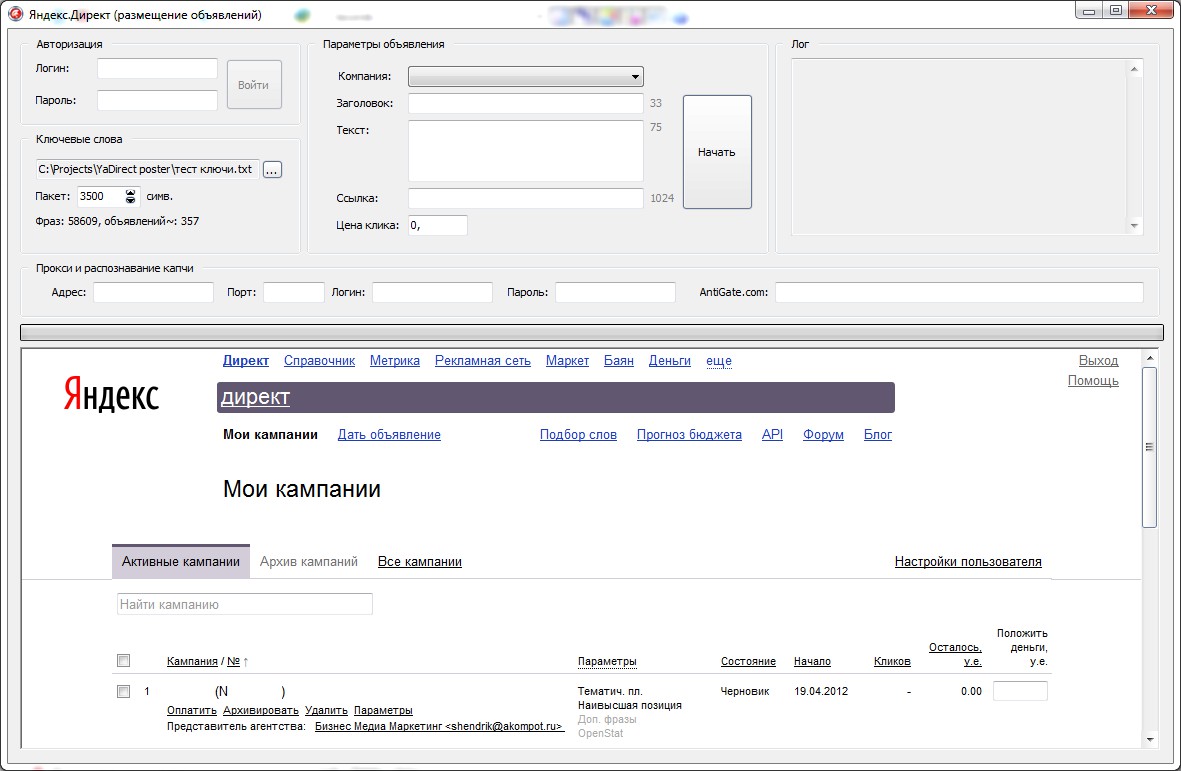This screenshot has height=771, width=1181.
Task: Click the Найти кампанию search field
Action: point(245,604)
